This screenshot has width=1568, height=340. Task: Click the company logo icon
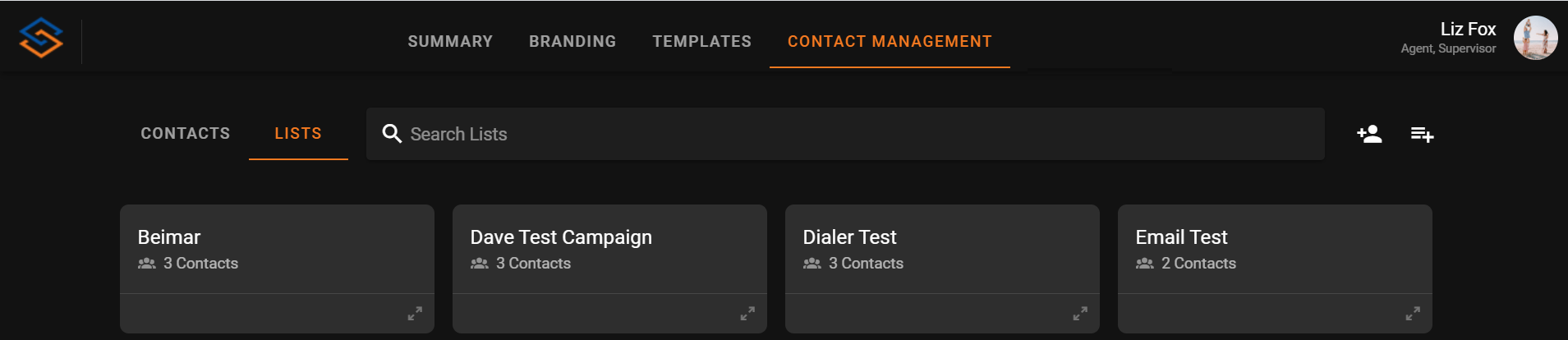coord(41,38)
